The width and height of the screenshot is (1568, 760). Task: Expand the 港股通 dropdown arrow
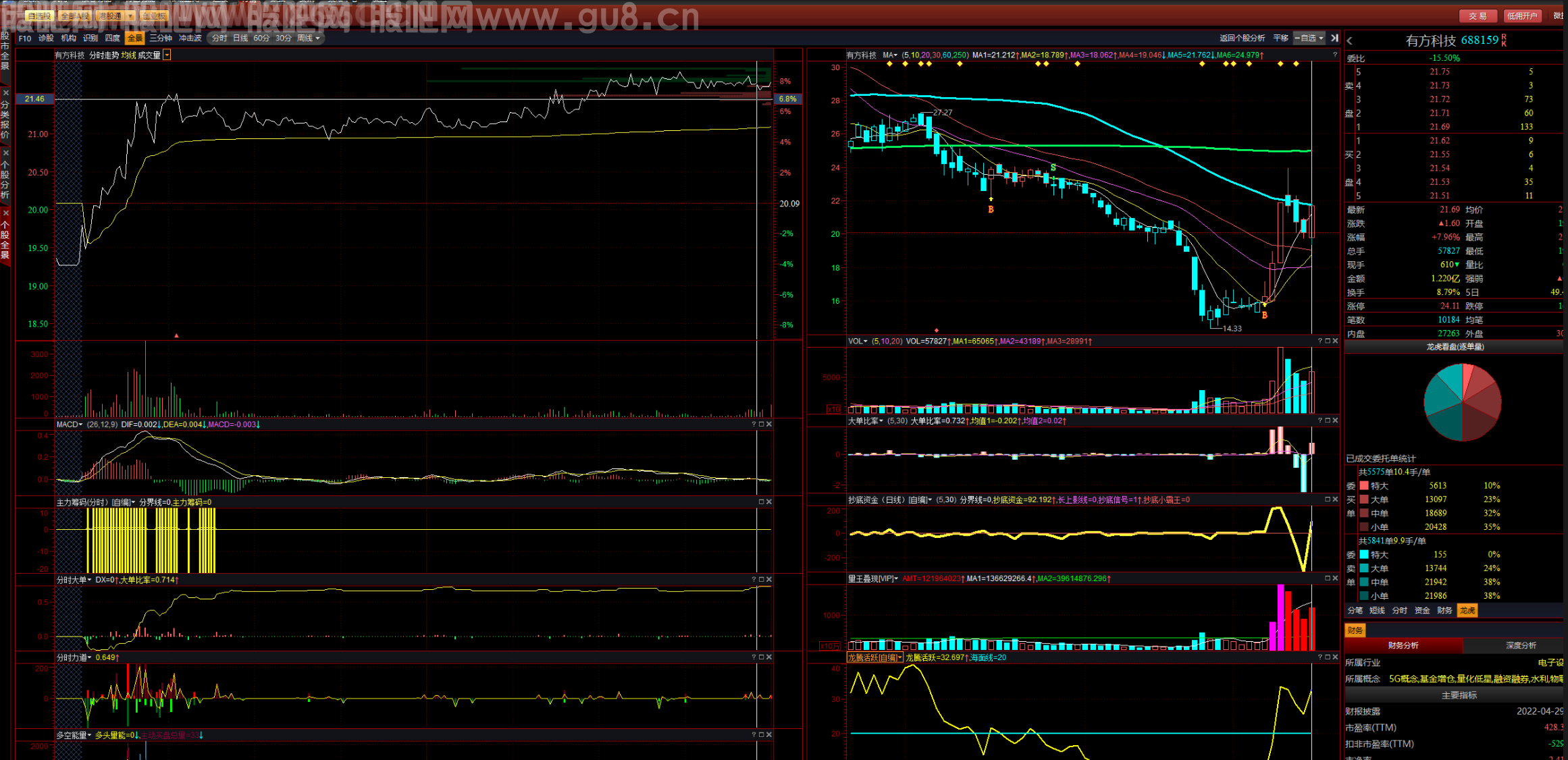130,16
